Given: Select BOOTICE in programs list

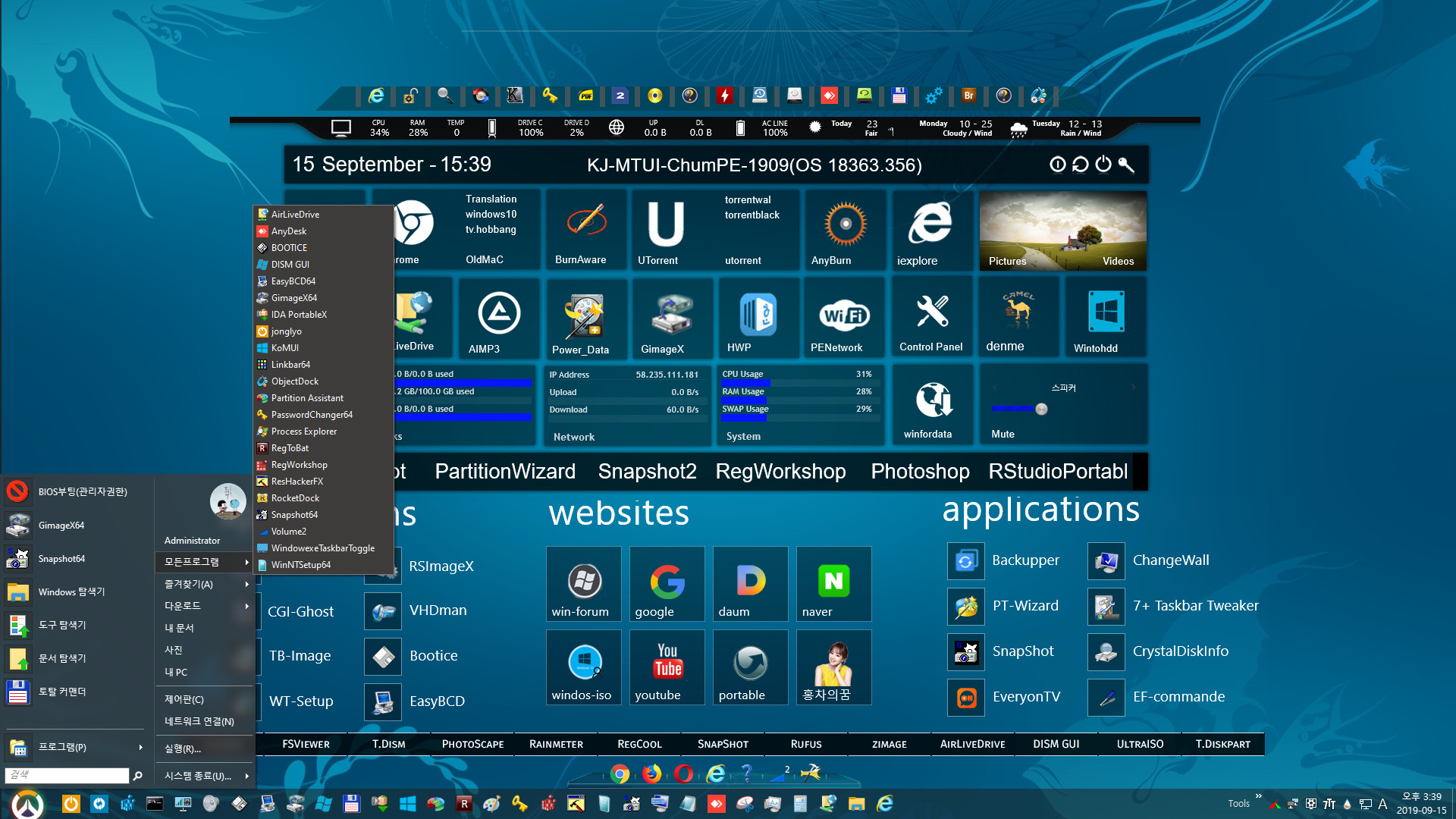Looking at the screenshot, I should coord(323,248).
